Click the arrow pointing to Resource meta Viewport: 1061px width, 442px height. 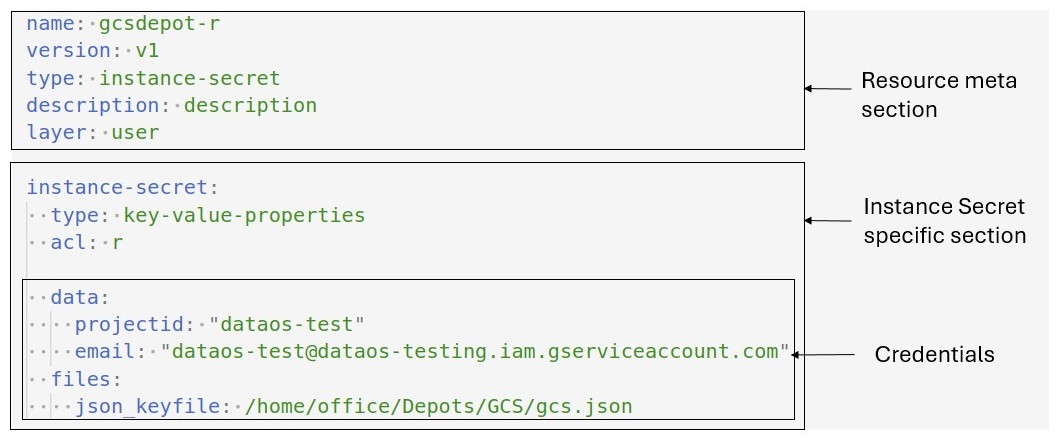tap(828, 88)
